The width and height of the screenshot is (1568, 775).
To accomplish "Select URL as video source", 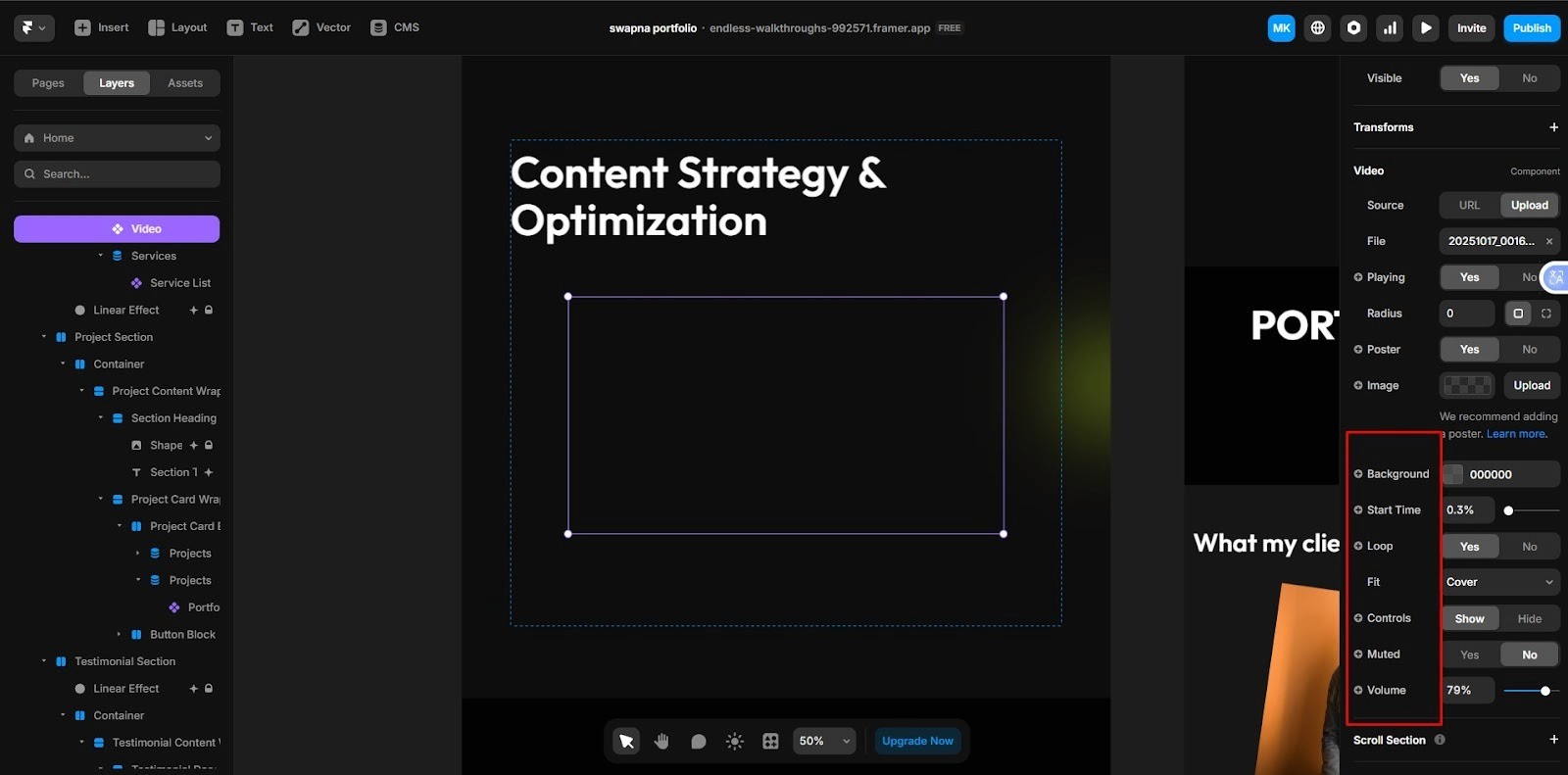I will [x=1469, y=205].
